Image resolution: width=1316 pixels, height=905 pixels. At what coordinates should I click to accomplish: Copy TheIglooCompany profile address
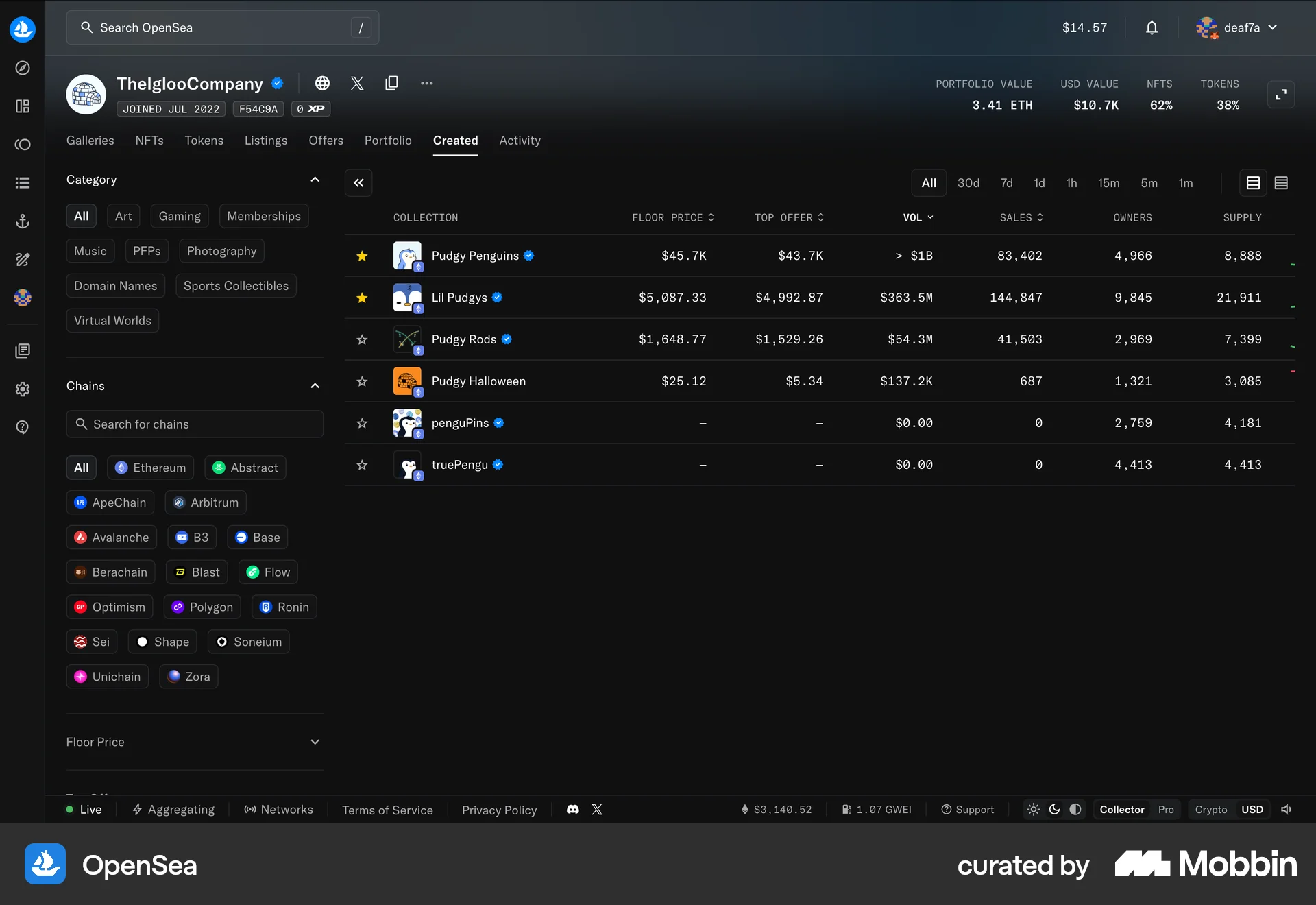coord(391,83)
